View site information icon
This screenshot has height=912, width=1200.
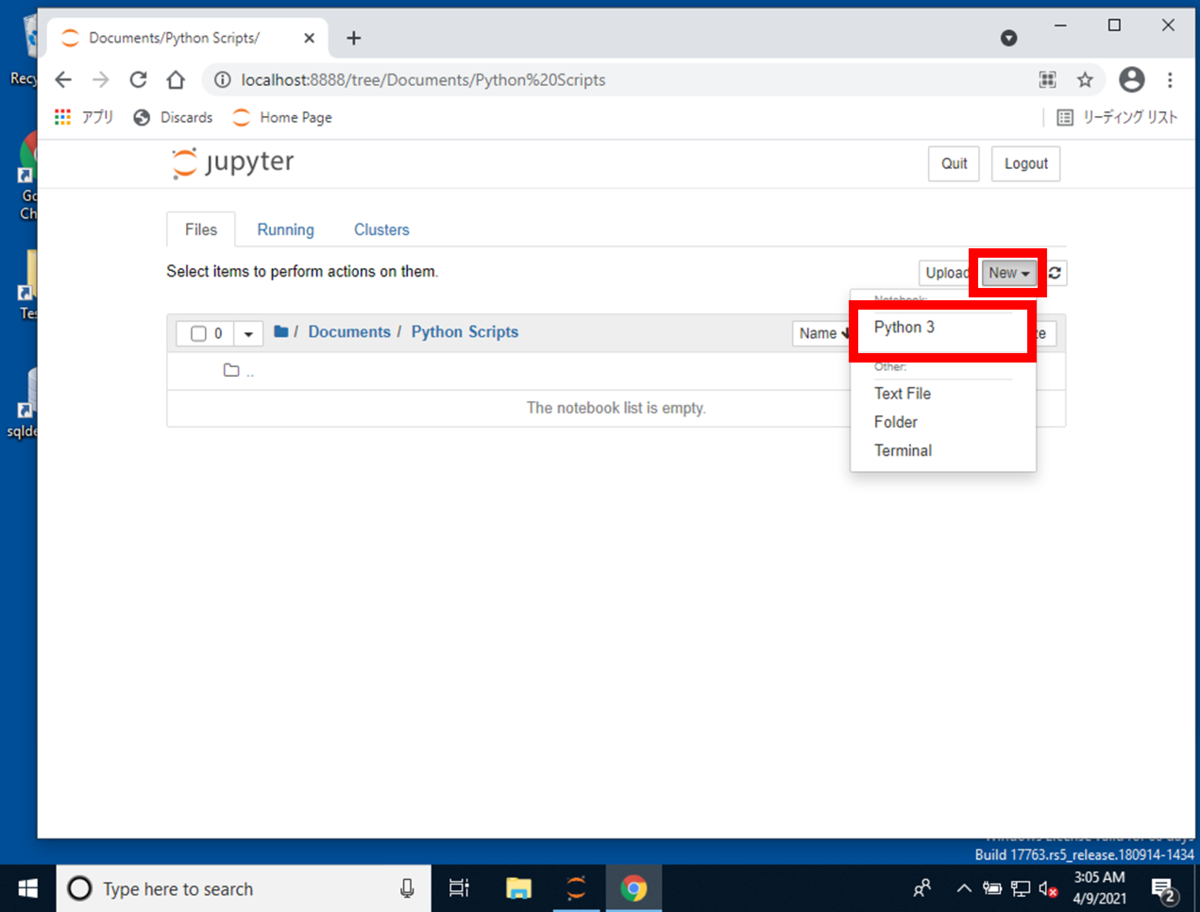[x=222, y=80]
